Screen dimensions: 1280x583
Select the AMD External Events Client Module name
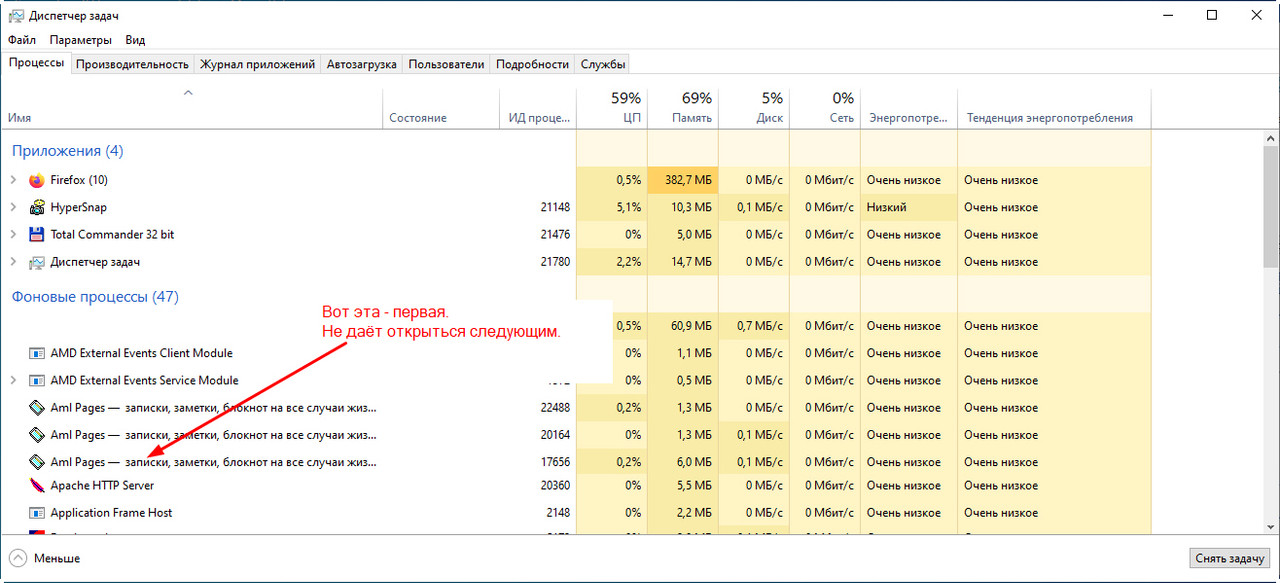click(x=141, y=353)
